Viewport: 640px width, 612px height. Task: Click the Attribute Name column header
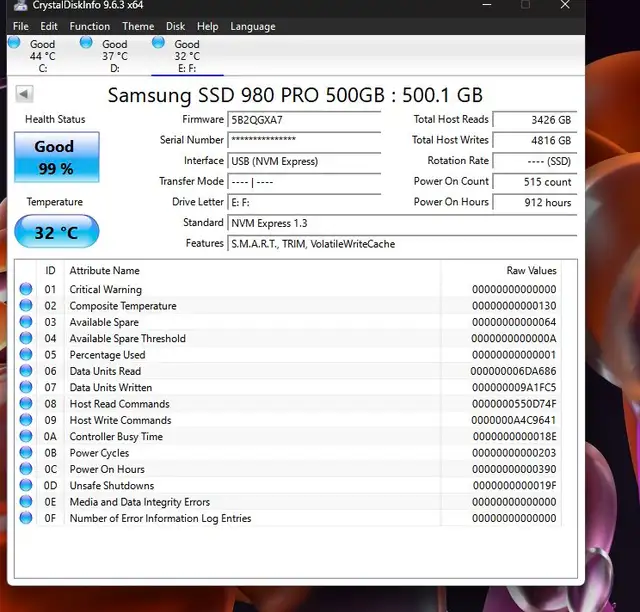pos(104,271)
